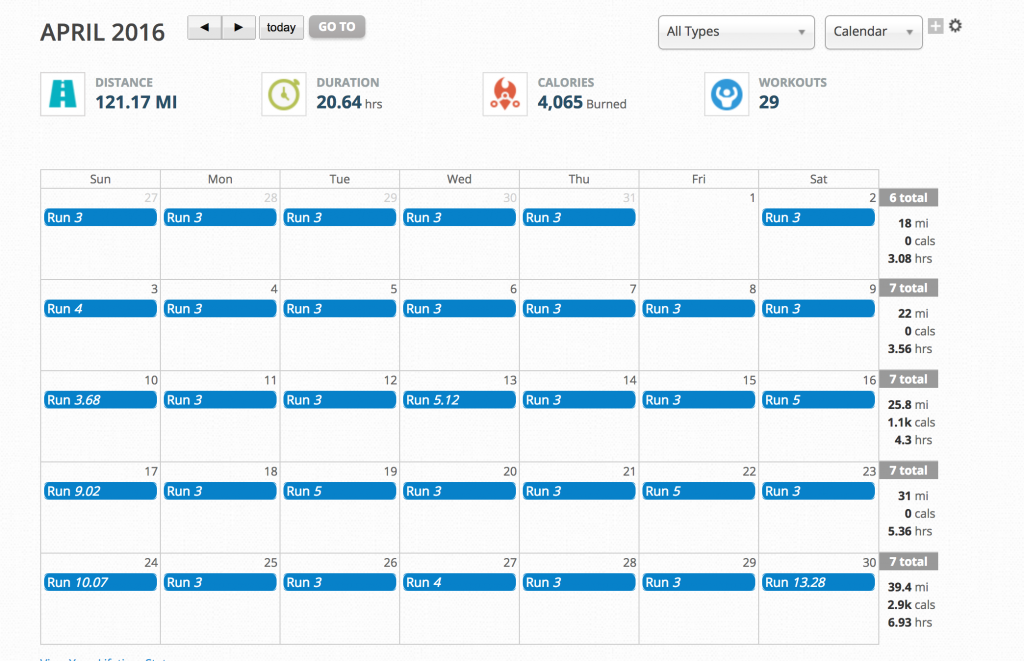1024x661 pixels.
Task: Click the 5.36 hrs weekly duration
Action: click(x=910, y=532)
